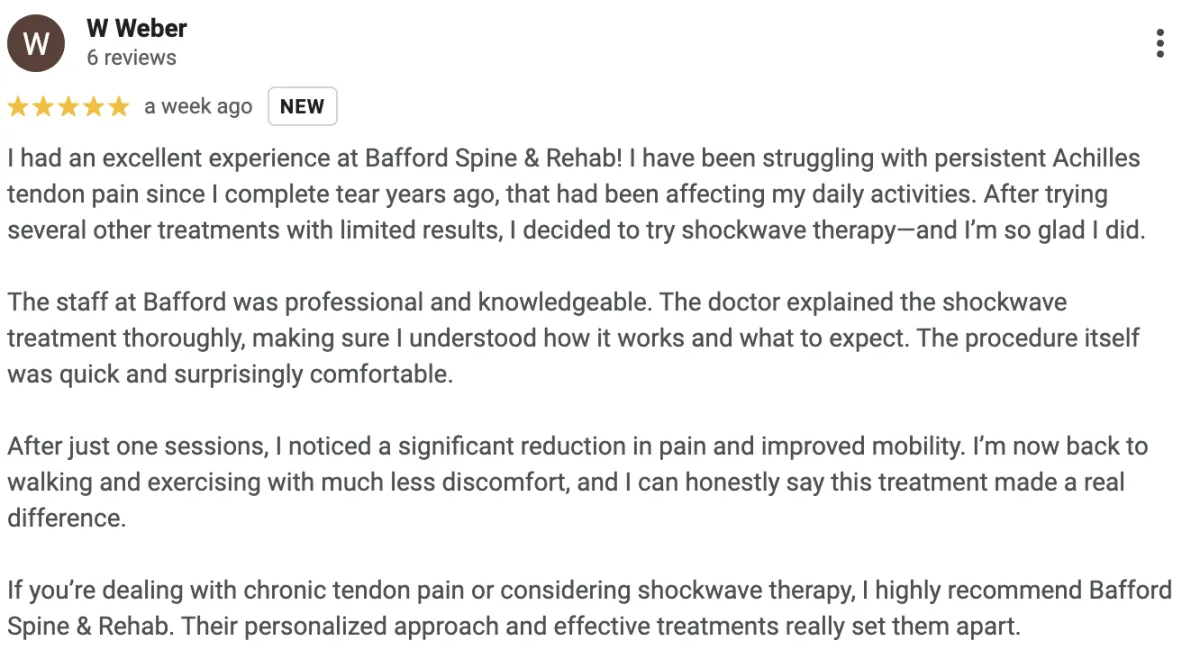Click the paragraph starting 'The staff at Bafford'
This screenshot has height=650, width=1200.
tap(573, 338)
